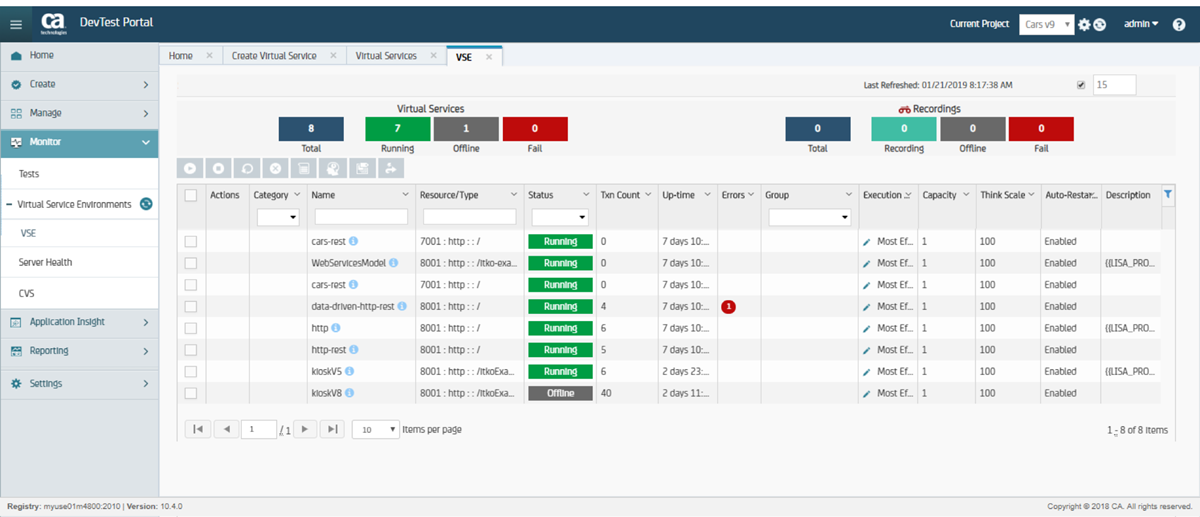Open CVS in the sidebar
Image resolution: width=1200 pixels, height=517 pixels.
click(x=79, y=294)
